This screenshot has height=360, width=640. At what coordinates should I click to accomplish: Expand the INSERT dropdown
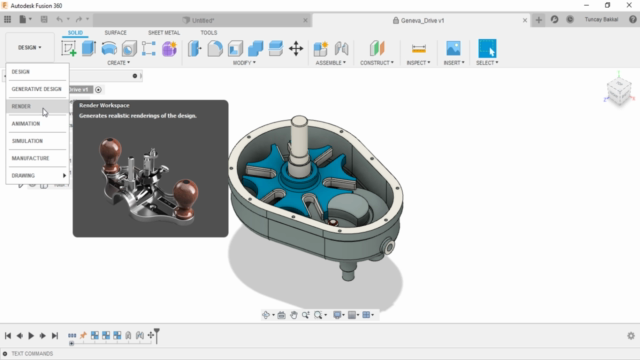click(x=454, y=62)
